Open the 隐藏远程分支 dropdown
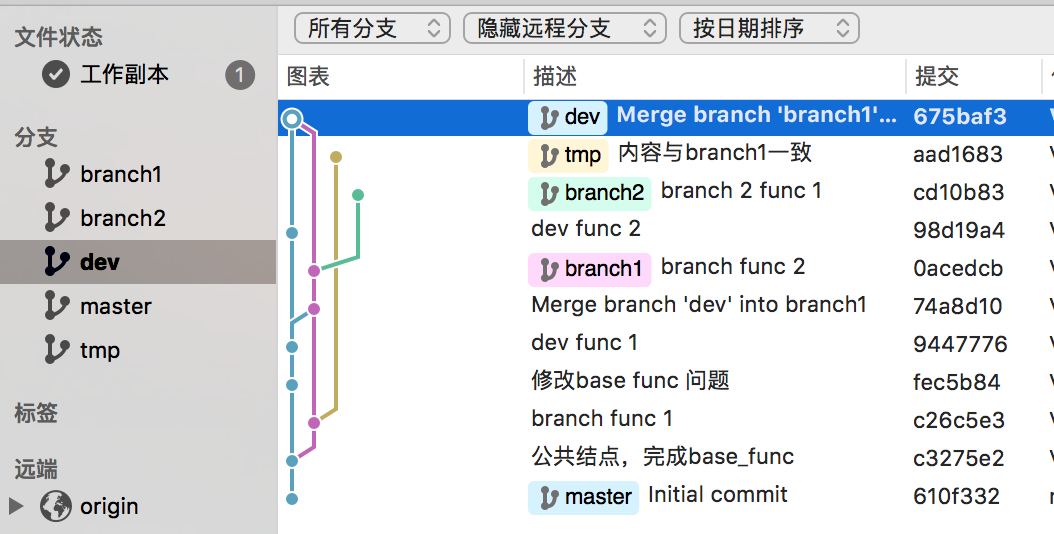The width and height of the screenshot is (1054, 534). pyautogui.click(x=564, y=28)
